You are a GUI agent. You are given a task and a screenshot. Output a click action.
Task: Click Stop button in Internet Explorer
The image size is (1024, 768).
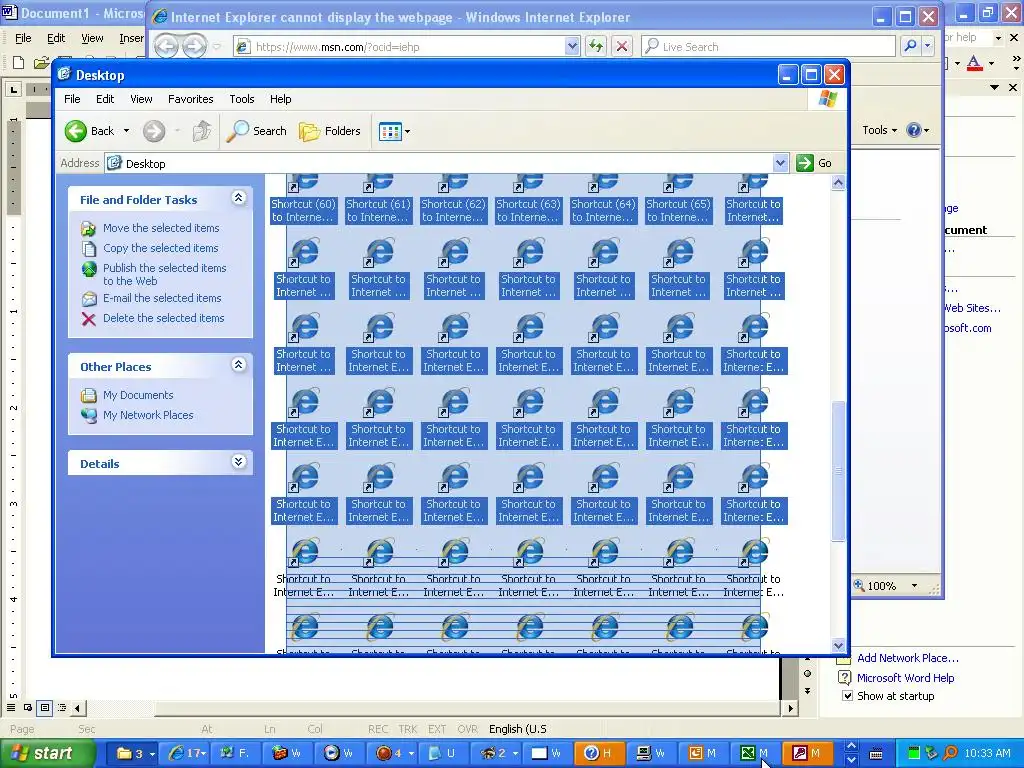point(622,46)
